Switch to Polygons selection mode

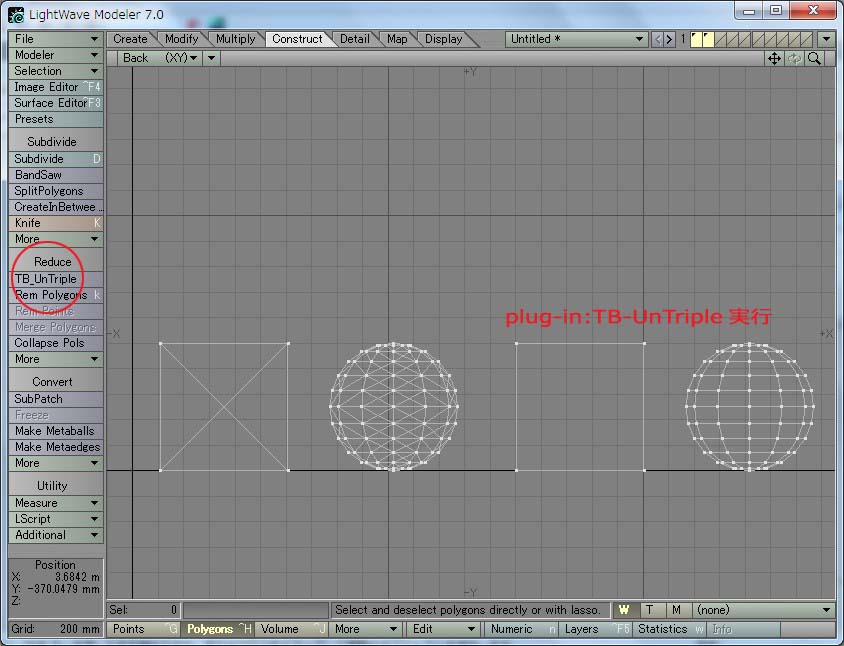(217, 629)
